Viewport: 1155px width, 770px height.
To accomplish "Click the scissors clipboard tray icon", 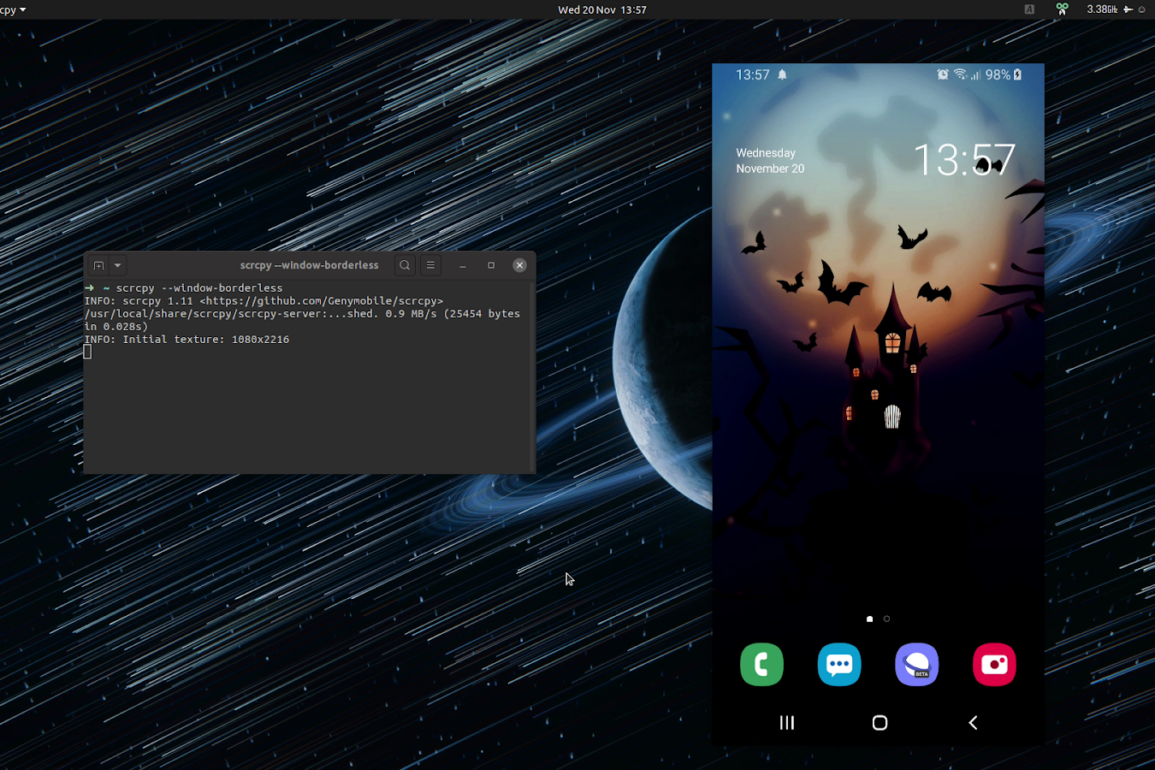I will click(x=1062, y=9).
